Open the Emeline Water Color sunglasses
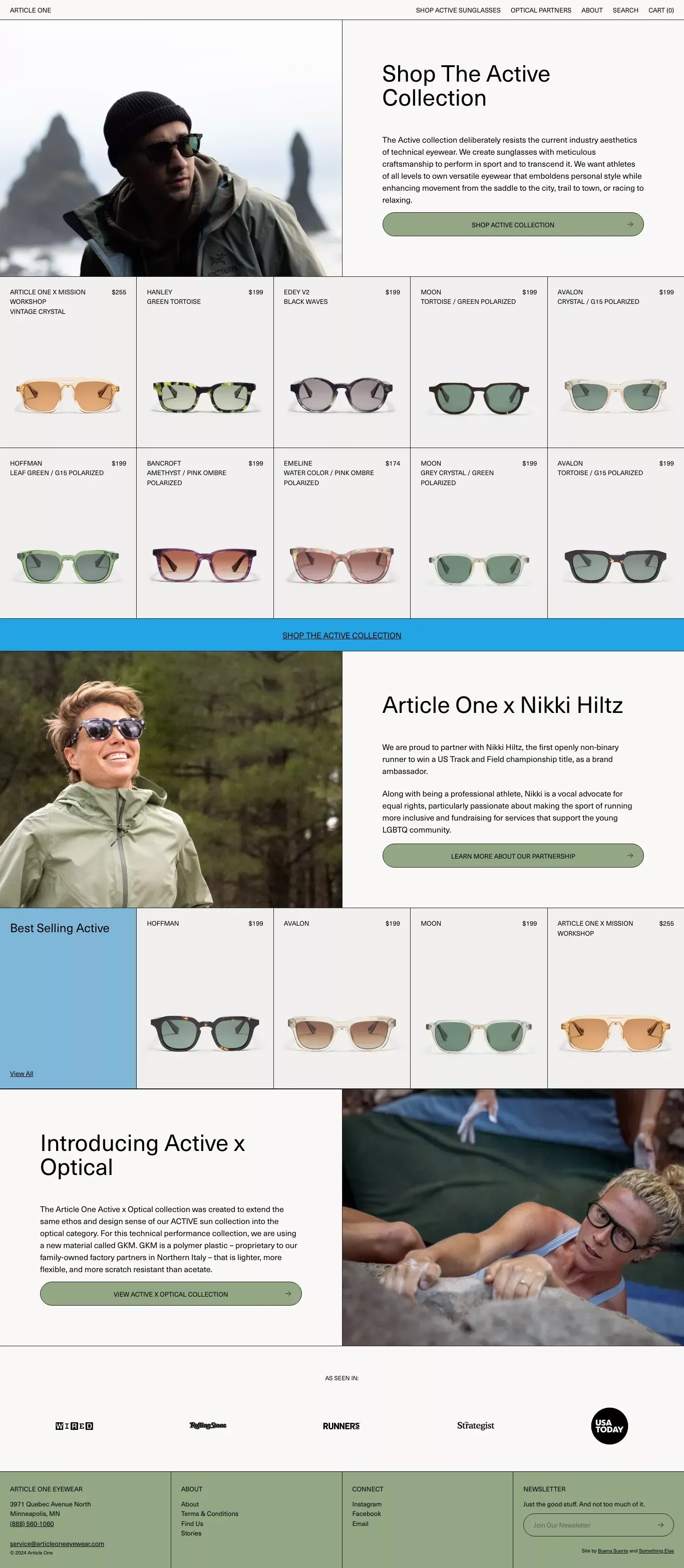Screen dimensions: 684x1568 [342, 533]
